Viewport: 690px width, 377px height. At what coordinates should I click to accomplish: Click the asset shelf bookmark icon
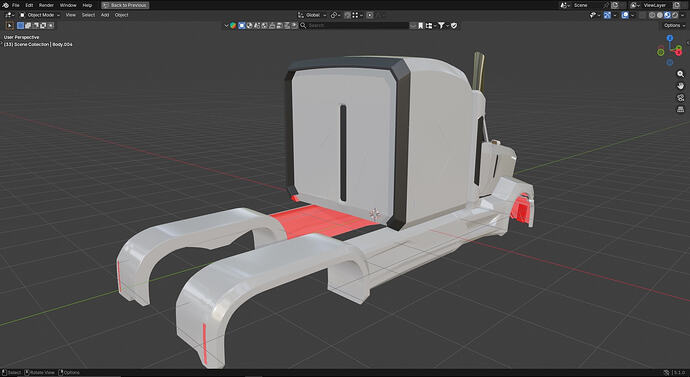pyautogui.click(x=420, y=26)
